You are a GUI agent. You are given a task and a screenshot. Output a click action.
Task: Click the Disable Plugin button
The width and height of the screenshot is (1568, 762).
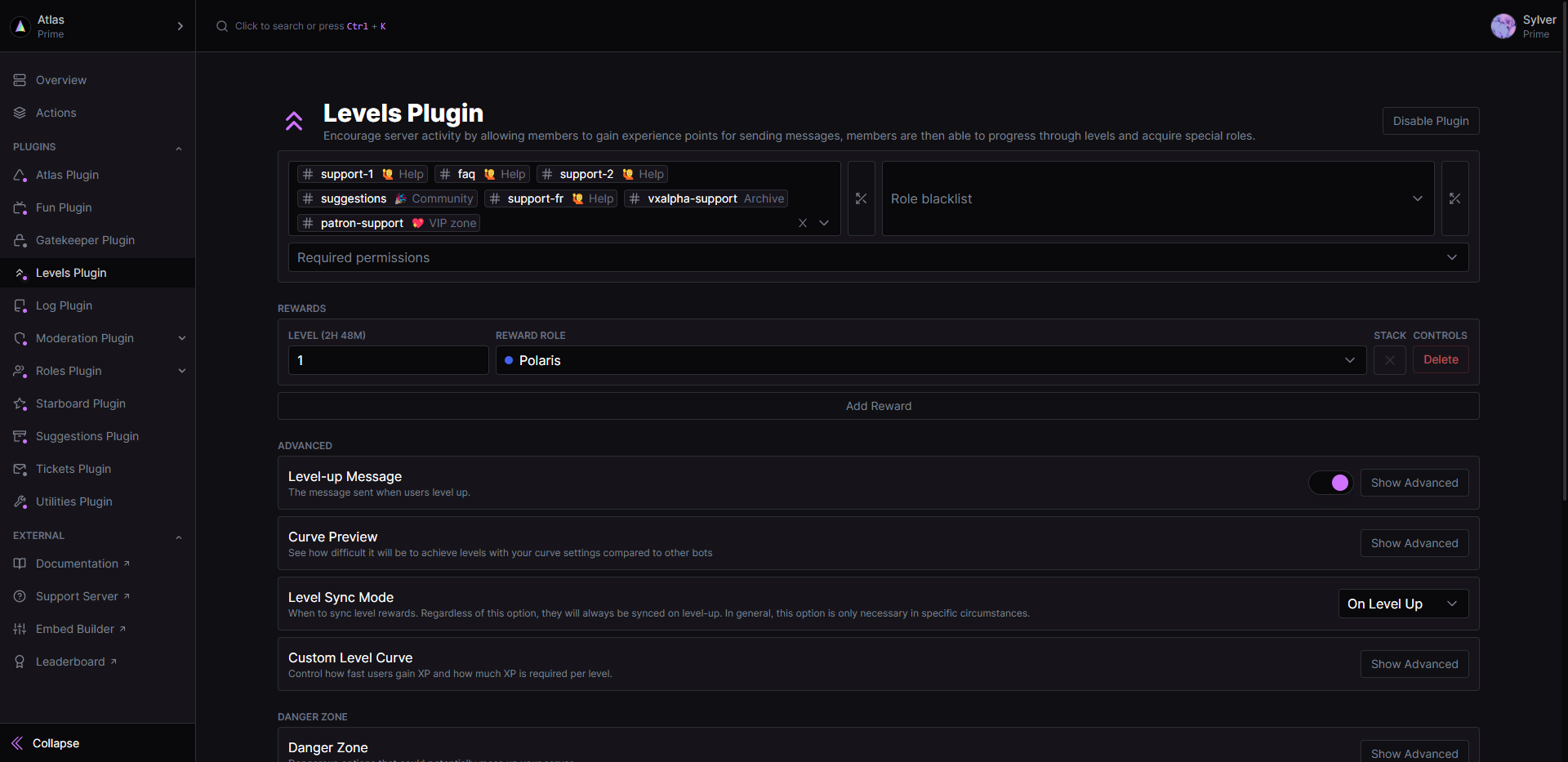point(1430,121)
